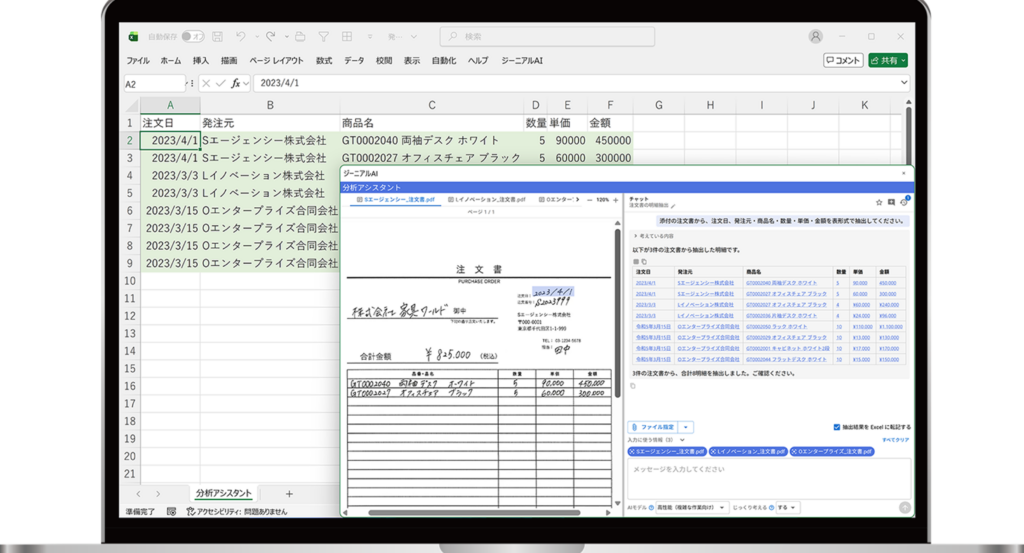Open the ファイル menu
The image size is (1024, 553).
(x=137, y=61)
